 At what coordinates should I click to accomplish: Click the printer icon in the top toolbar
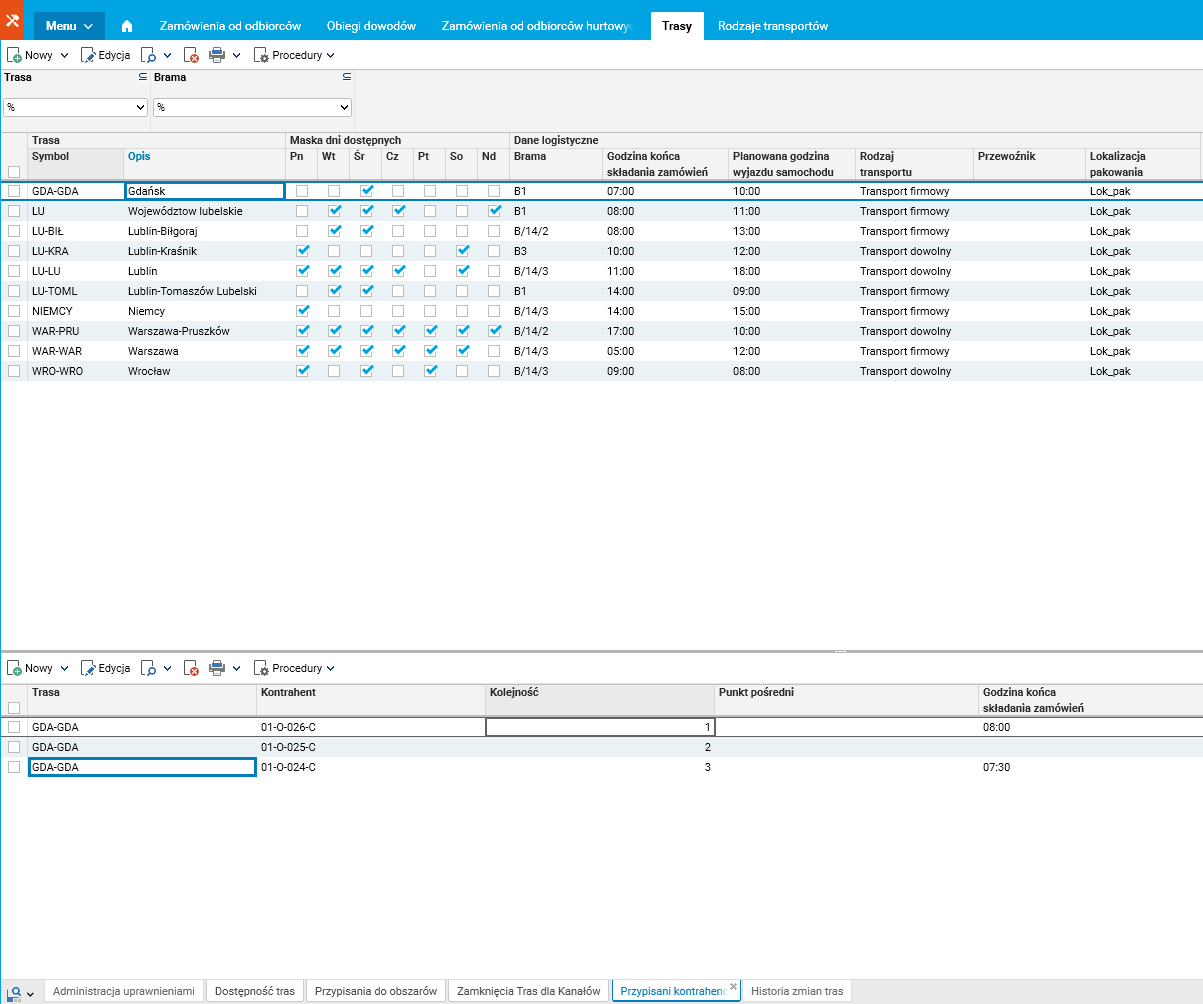pos(217,56)
